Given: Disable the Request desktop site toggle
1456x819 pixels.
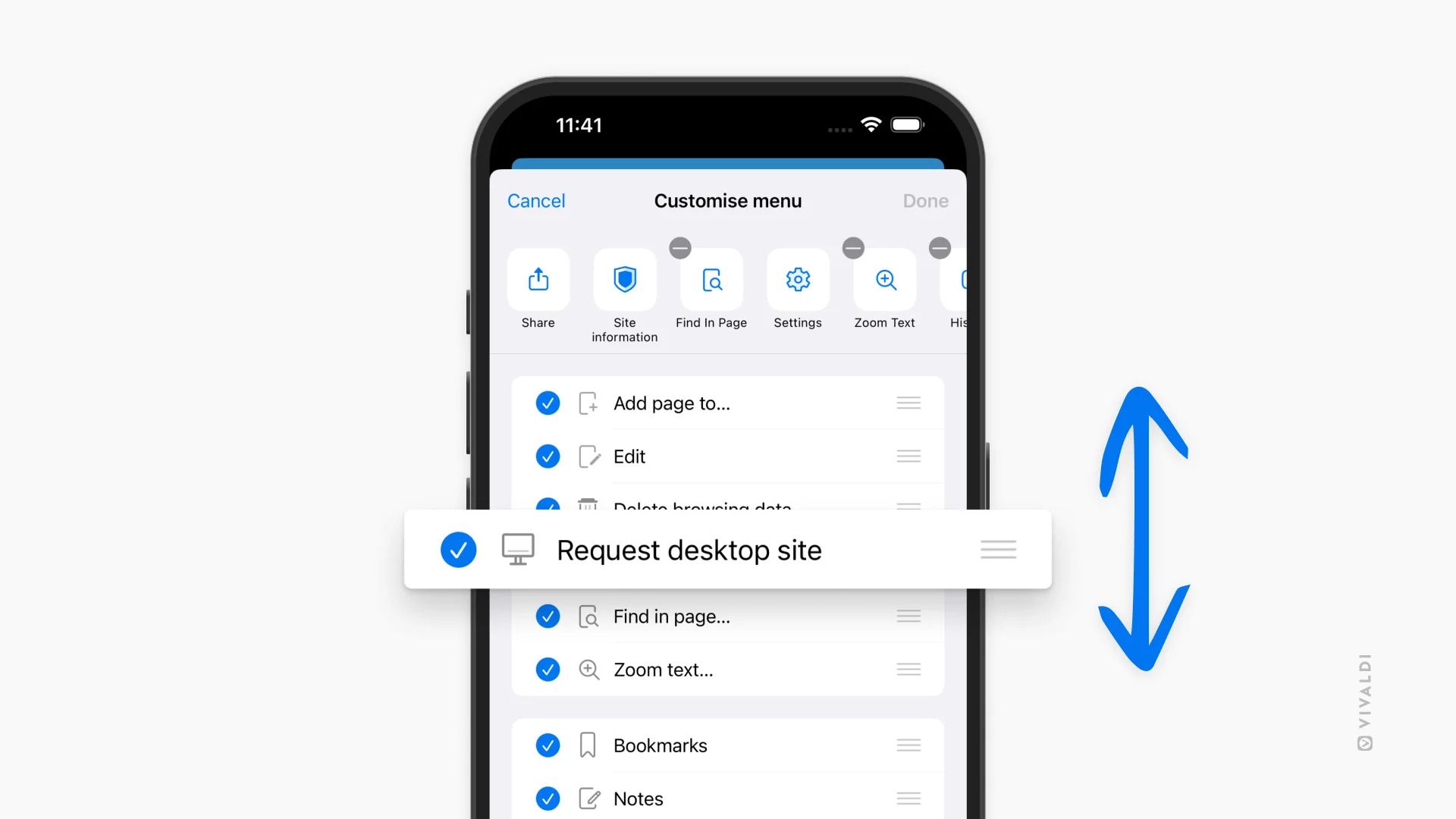Looking at the screenshot, I should 458,550.
